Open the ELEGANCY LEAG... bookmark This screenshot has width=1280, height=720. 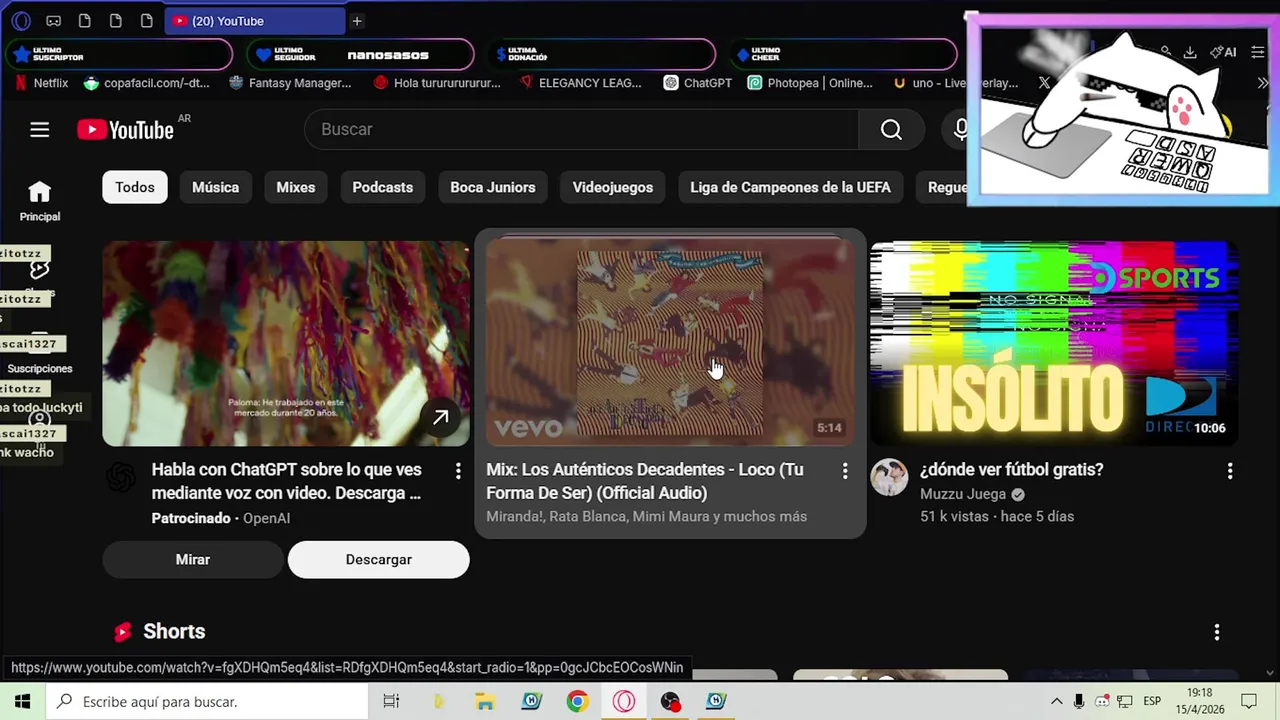coord(581,83)
